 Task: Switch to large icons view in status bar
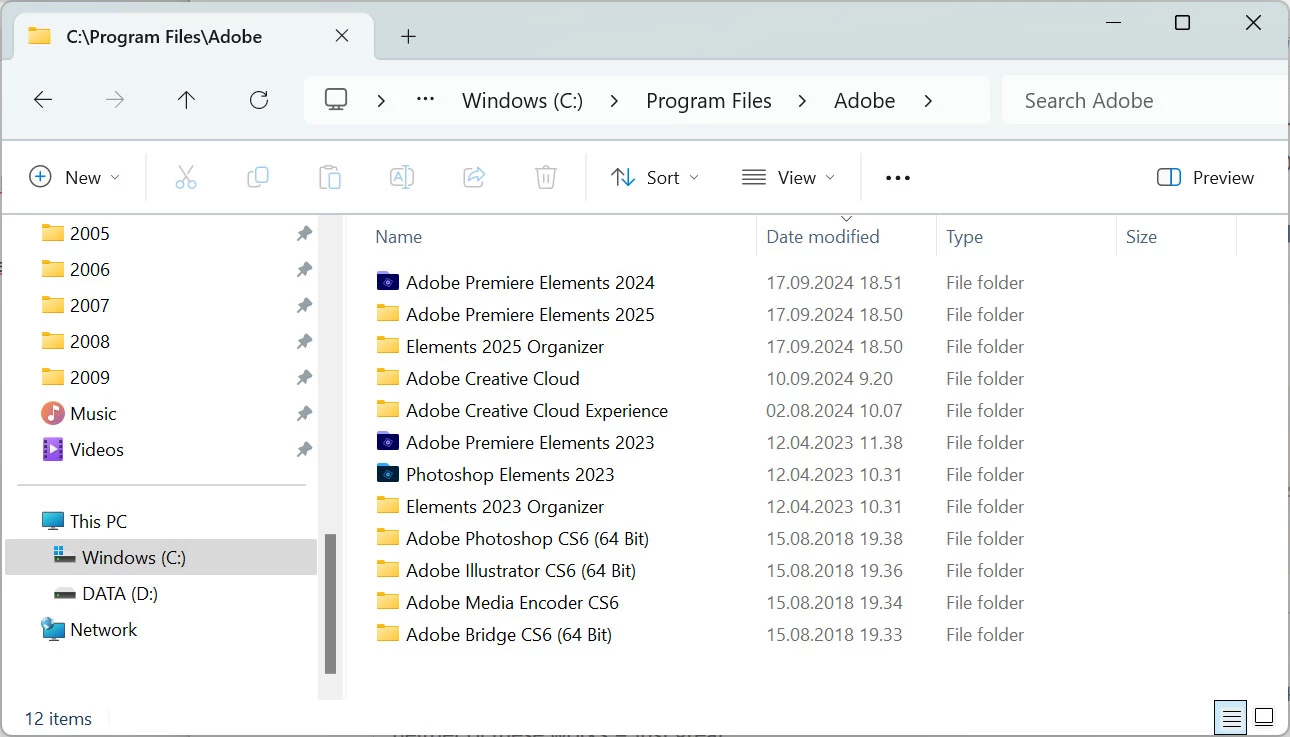pos(1264,717)
